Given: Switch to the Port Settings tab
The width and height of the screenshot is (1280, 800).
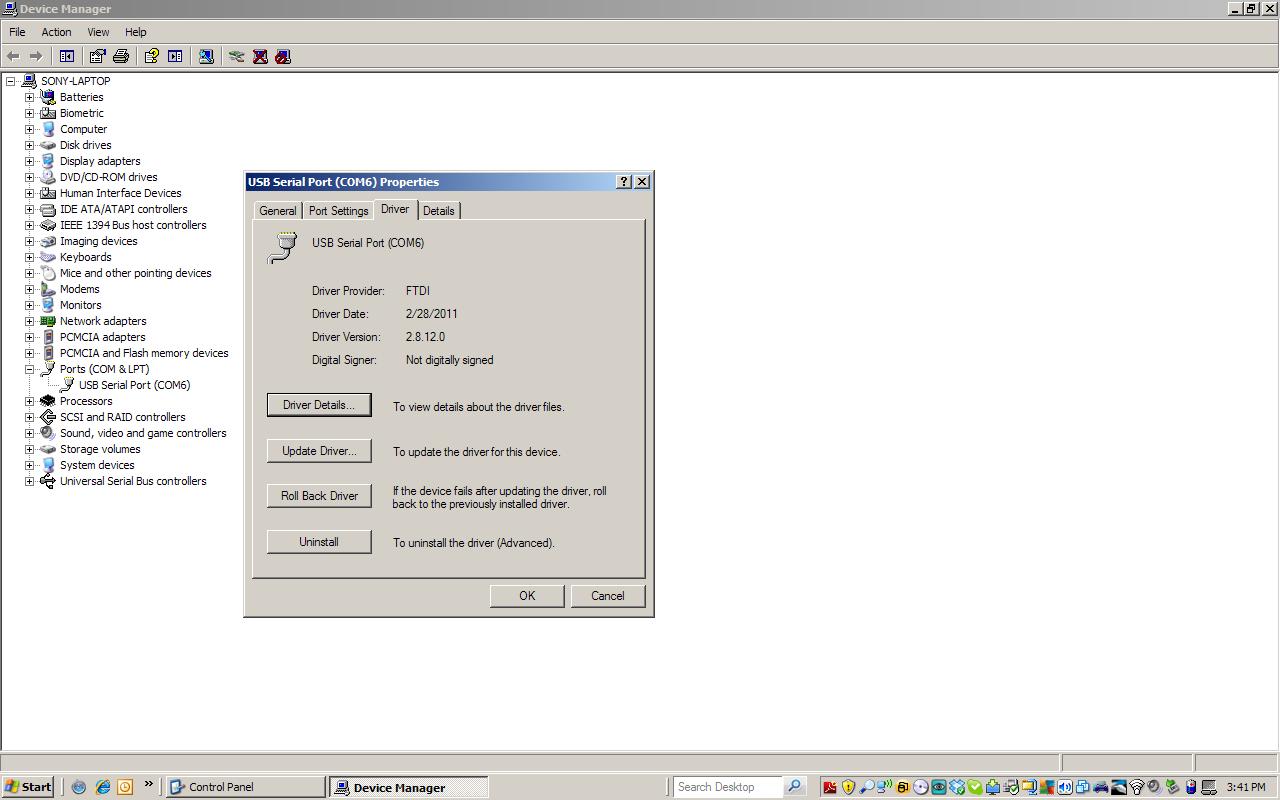Looking at the screenshot, I should pos(338,211).
